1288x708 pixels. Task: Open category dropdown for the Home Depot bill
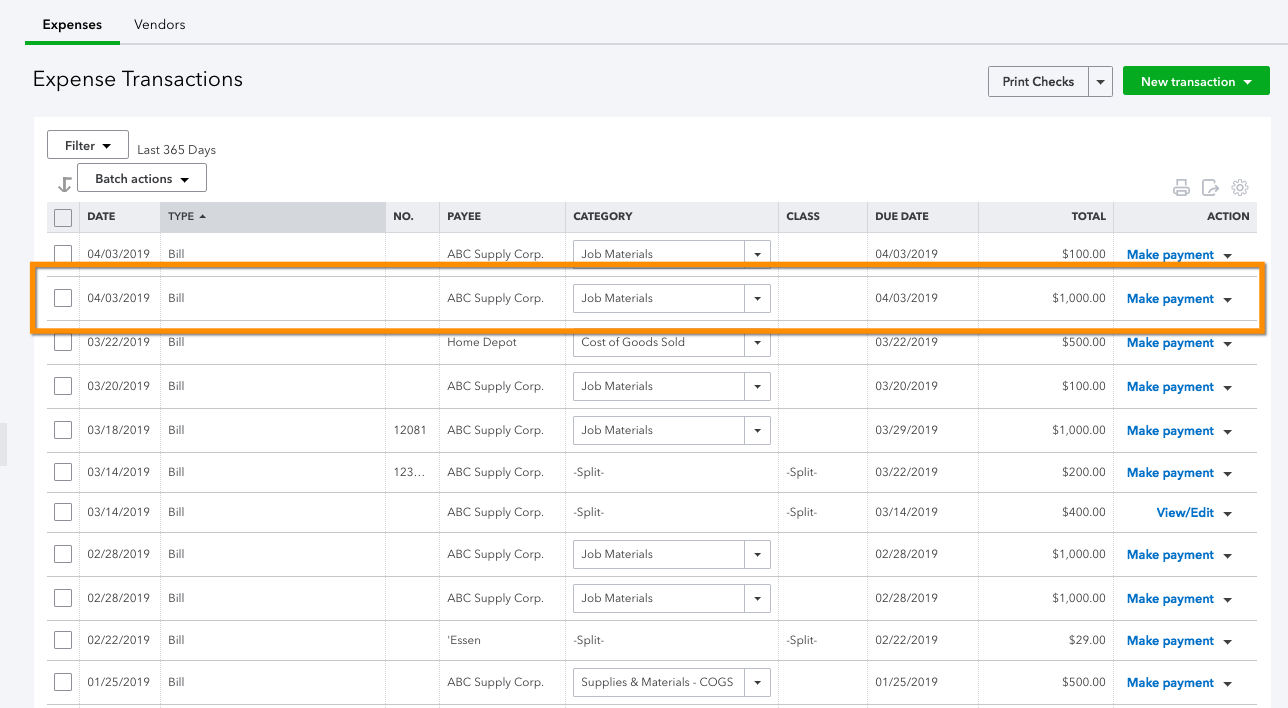(x=758, y=342)
